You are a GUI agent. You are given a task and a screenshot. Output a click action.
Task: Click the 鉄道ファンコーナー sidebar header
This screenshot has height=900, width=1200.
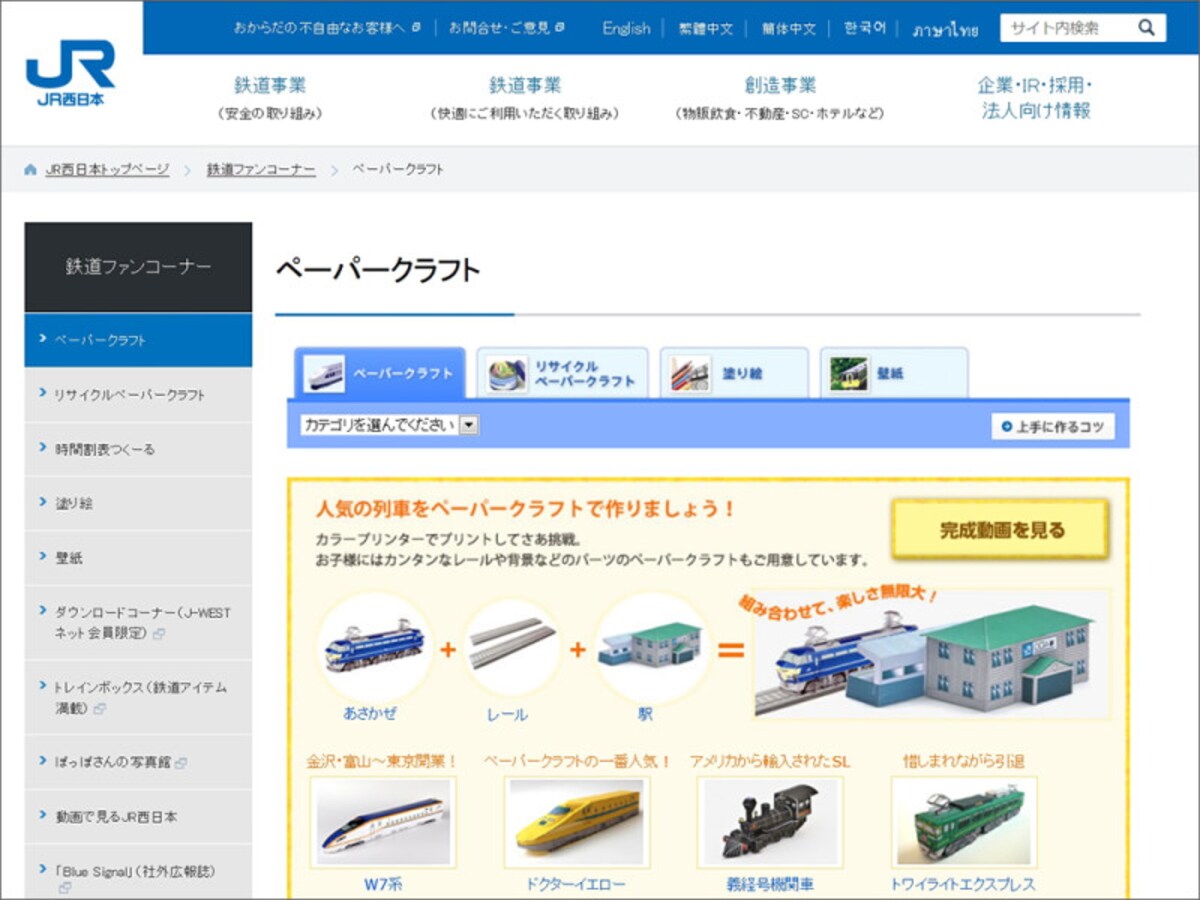(x=138, y=267)
